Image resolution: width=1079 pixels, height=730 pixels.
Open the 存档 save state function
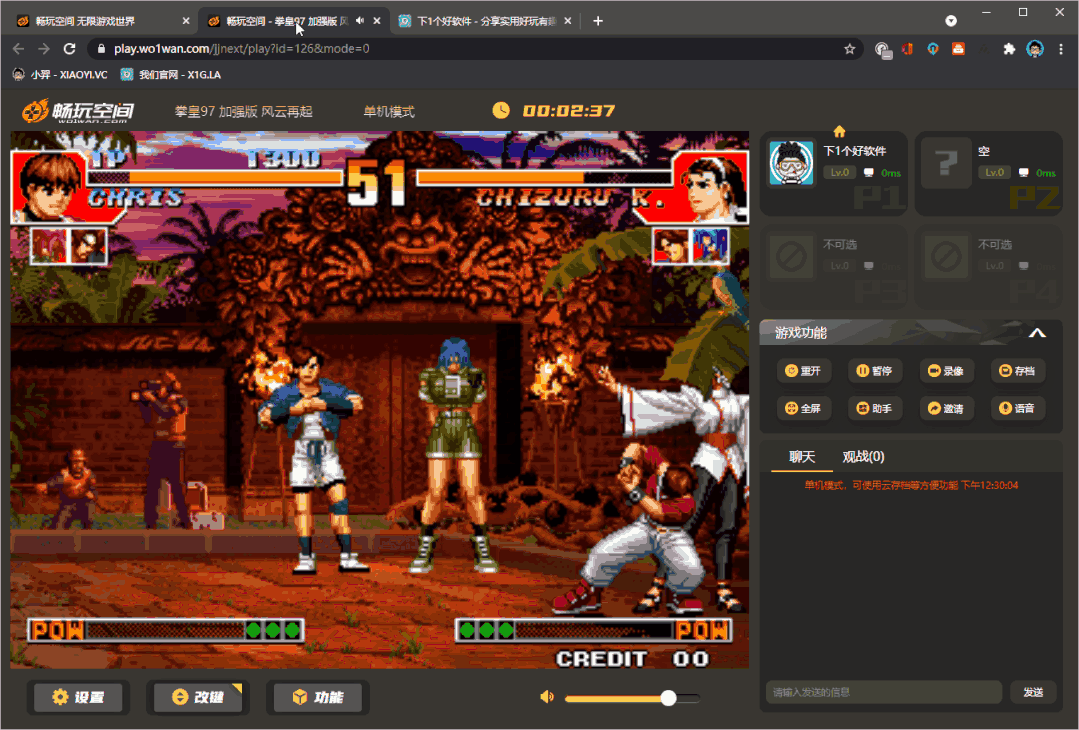pos(1016,371)
